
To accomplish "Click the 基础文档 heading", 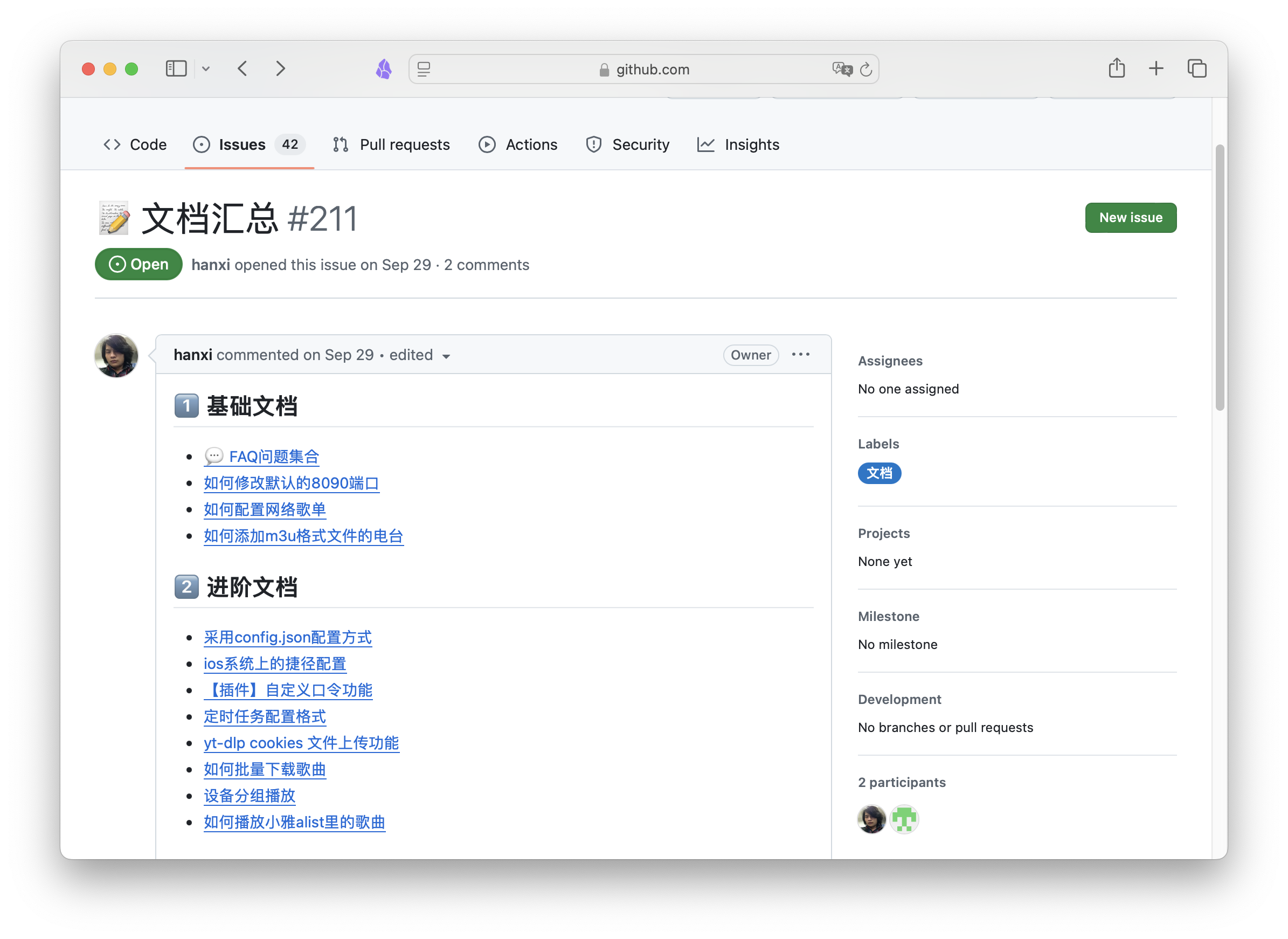I will click(x=236, y=406).
